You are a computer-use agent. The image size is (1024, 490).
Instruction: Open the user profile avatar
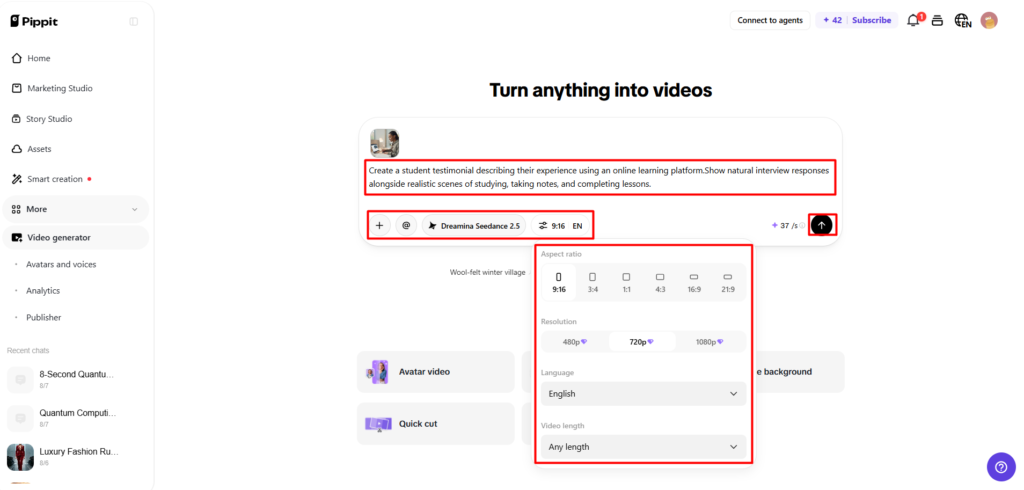[x=989, y=21]
